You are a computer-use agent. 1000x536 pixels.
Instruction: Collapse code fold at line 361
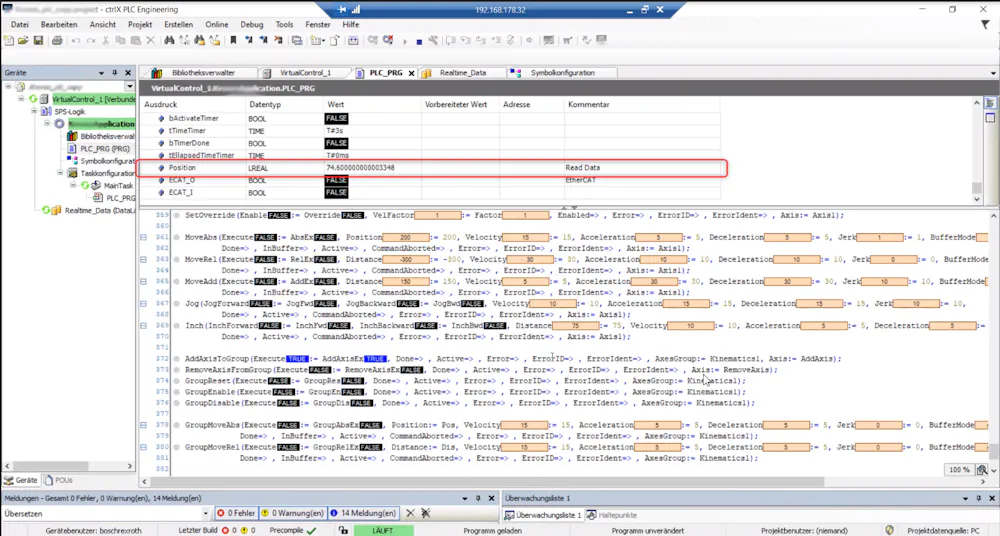tap(143, 237)
